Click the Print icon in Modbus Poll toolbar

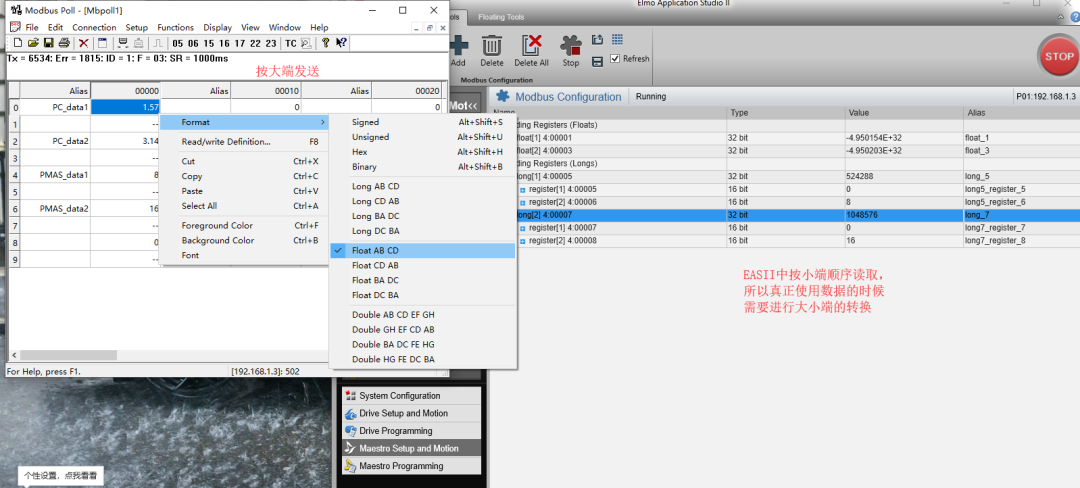click(x=63, y=43)
